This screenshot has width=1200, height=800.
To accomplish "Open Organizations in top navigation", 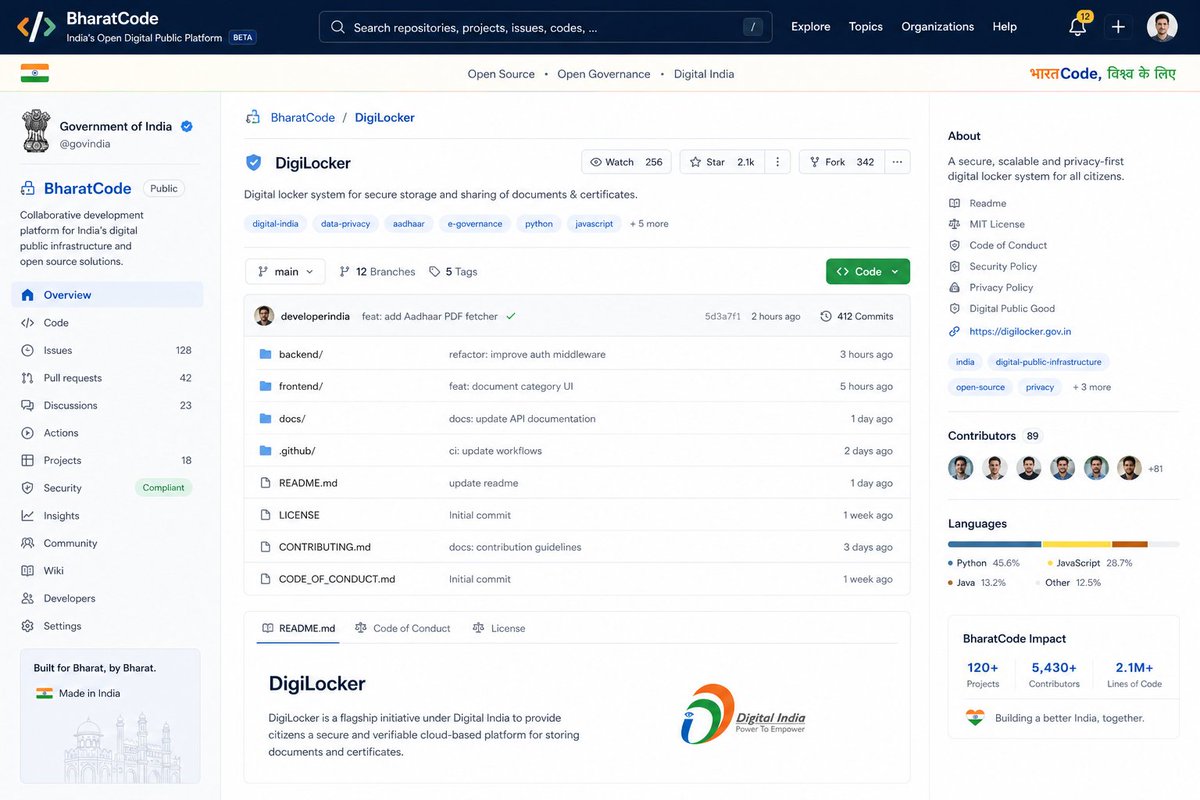I will 938,27.
